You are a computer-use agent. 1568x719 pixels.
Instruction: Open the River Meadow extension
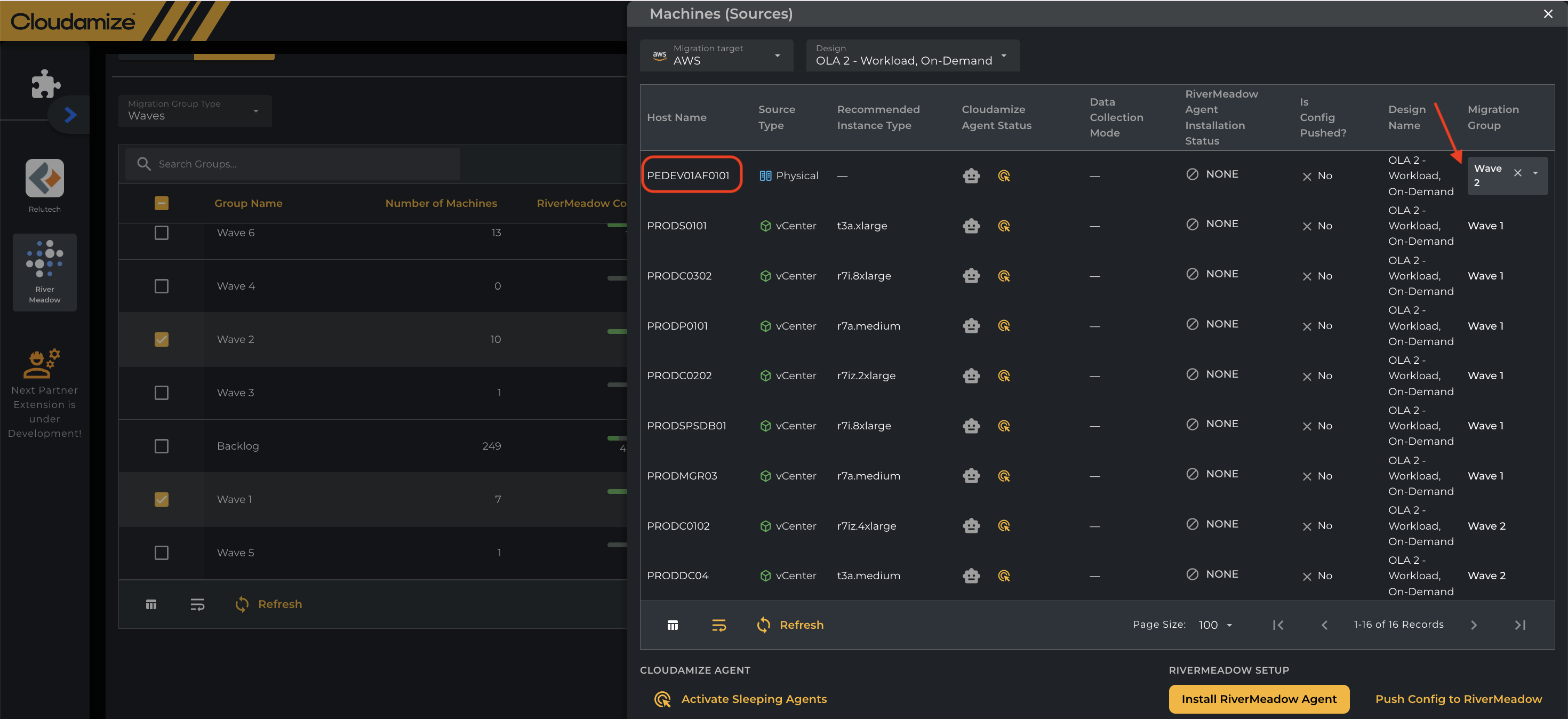coord(44,271)
